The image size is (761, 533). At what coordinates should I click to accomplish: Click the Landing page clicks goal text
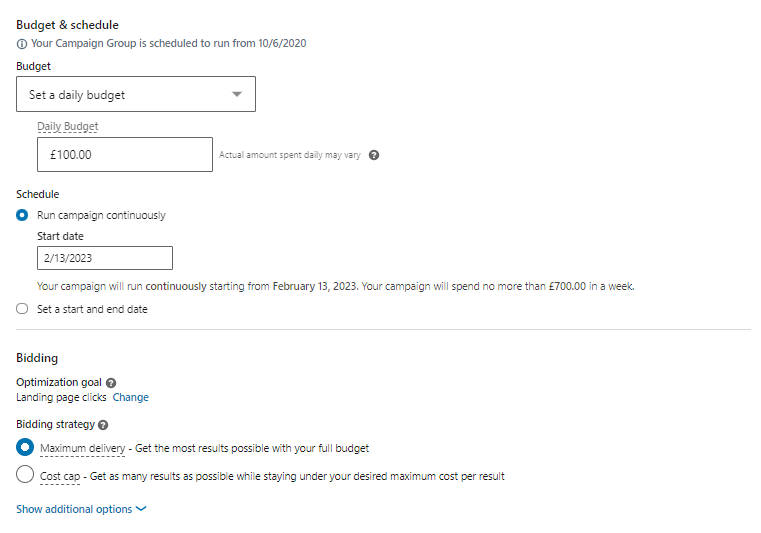tap(62, 397)
